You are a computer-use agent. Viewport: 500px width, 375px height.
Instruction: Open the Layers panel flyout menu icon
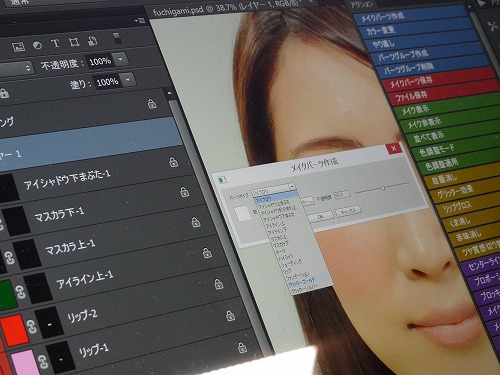(140, 21)
